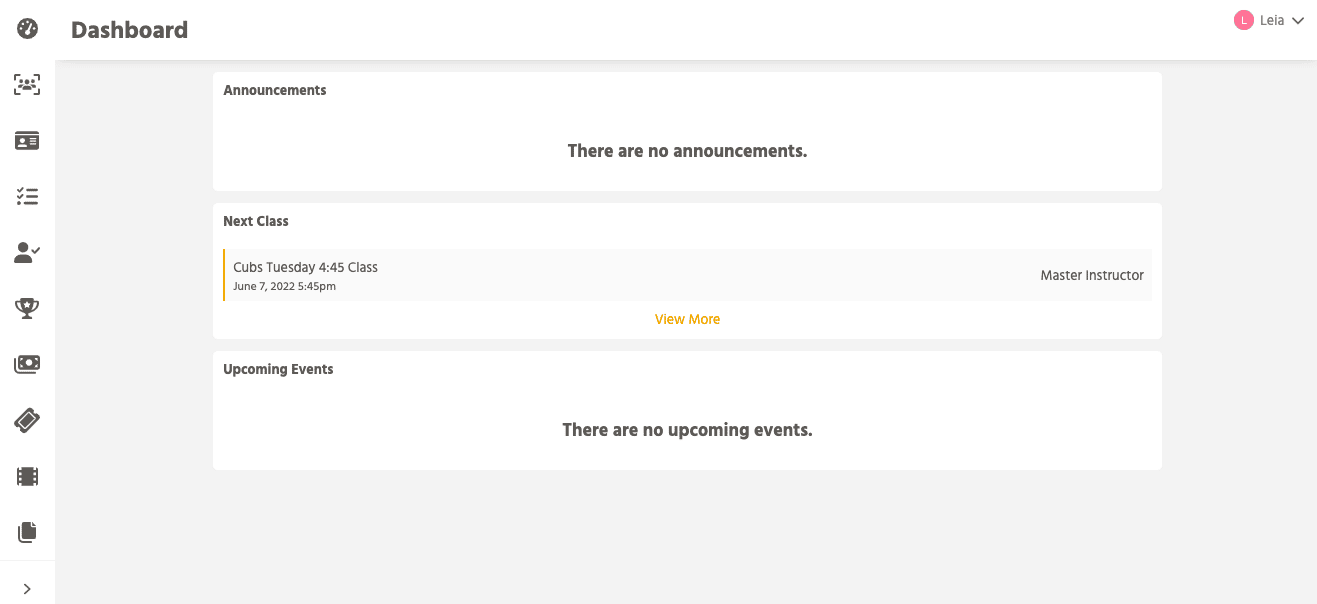Screen dimensions: 1317x604
Task: Select the event ticket icon
Action: [x=27, y=420]
